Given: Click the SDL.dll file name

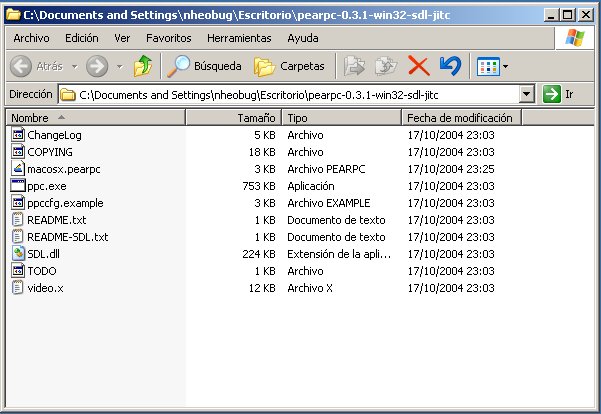Looking at the screenshot, I should [x=43, y=254].
